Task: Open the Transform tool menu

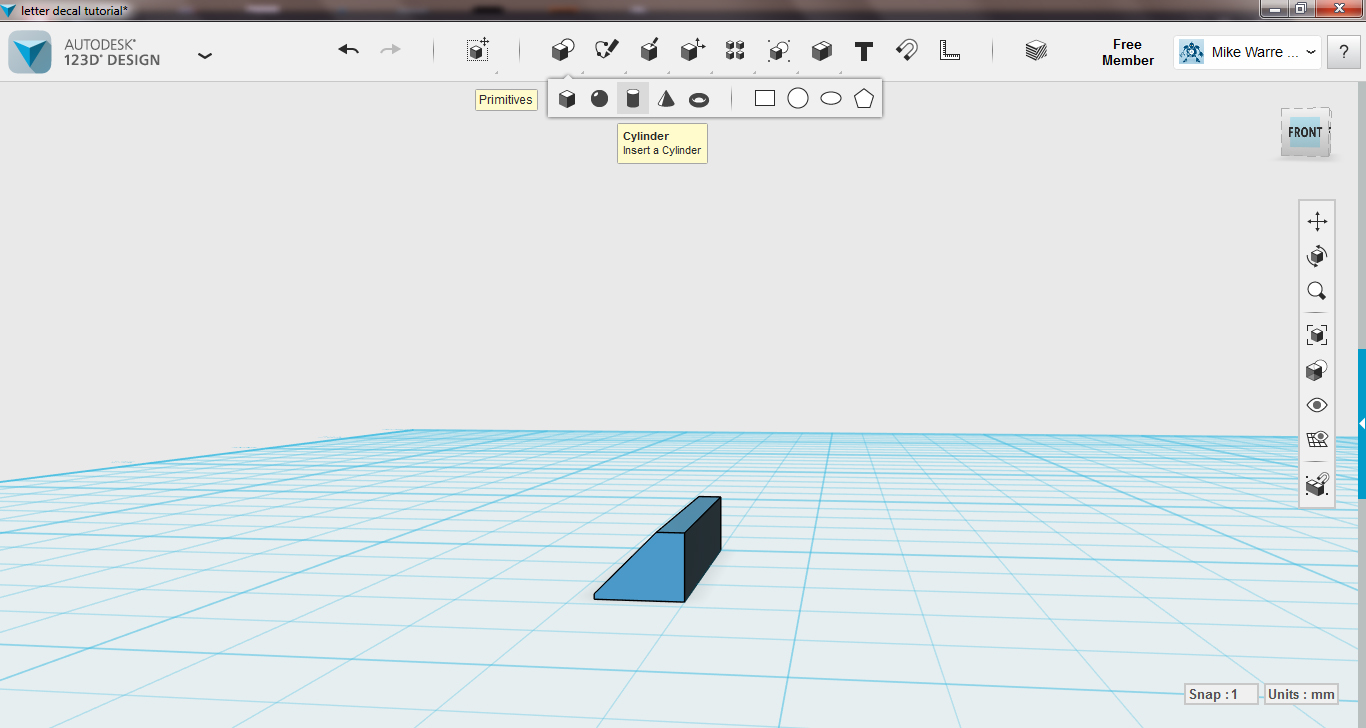Action: tap(478, 50)
